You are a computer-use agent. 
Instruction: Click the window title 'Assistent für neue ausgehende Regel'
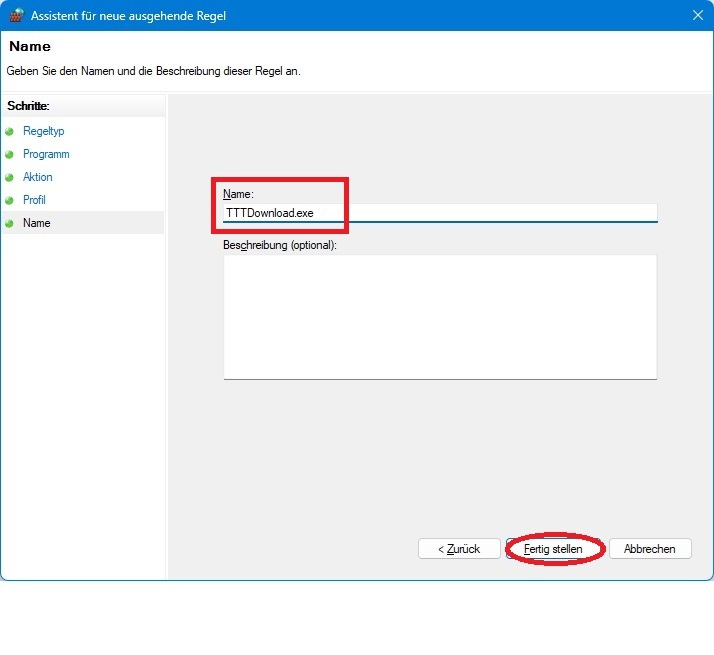click(x=128, y=16)
